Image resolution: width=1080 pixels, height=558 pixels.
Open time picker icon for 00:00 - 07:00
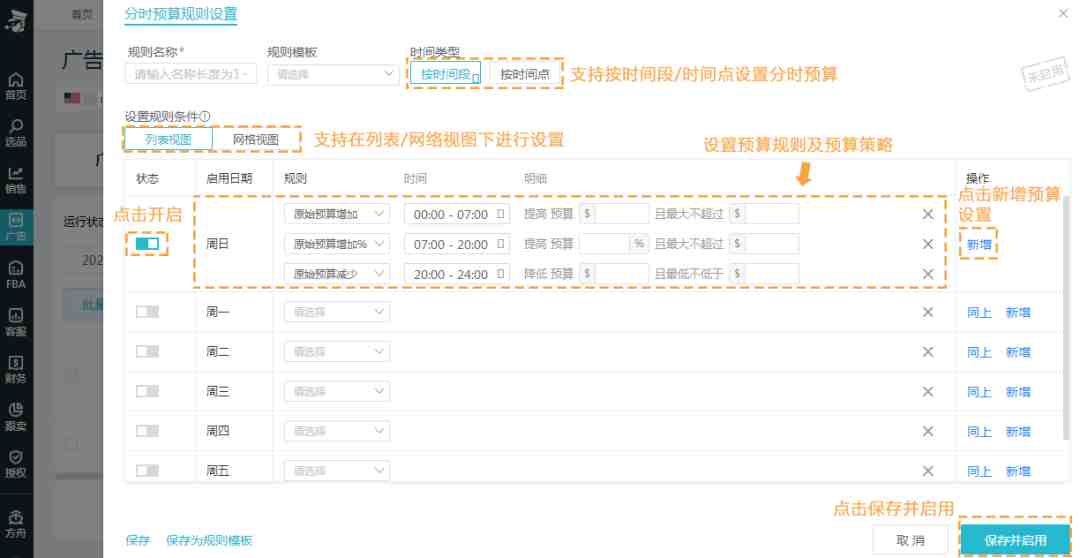pyautogui.click(x=500, y=214)
